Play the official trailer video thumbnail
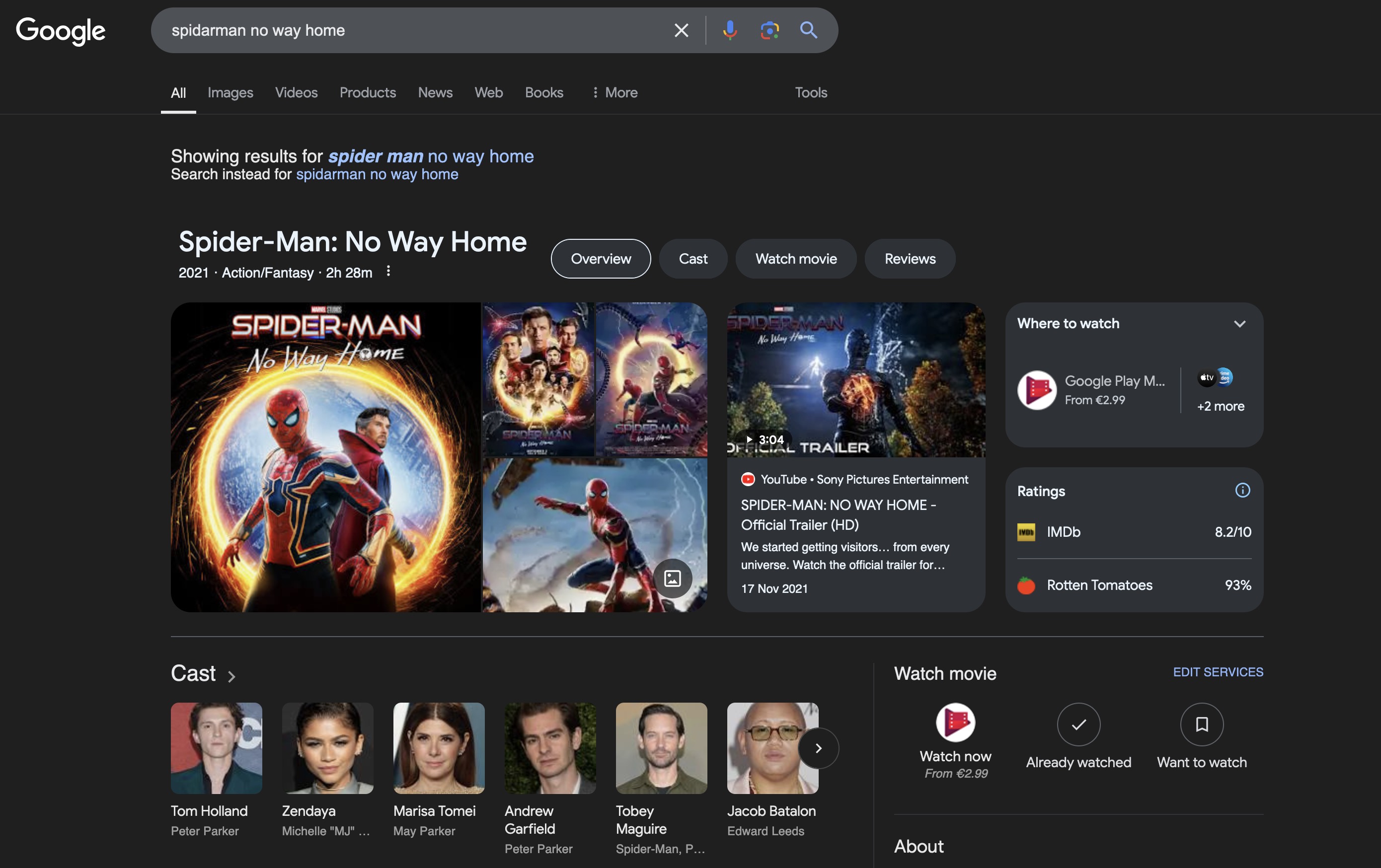 point(855,380)
